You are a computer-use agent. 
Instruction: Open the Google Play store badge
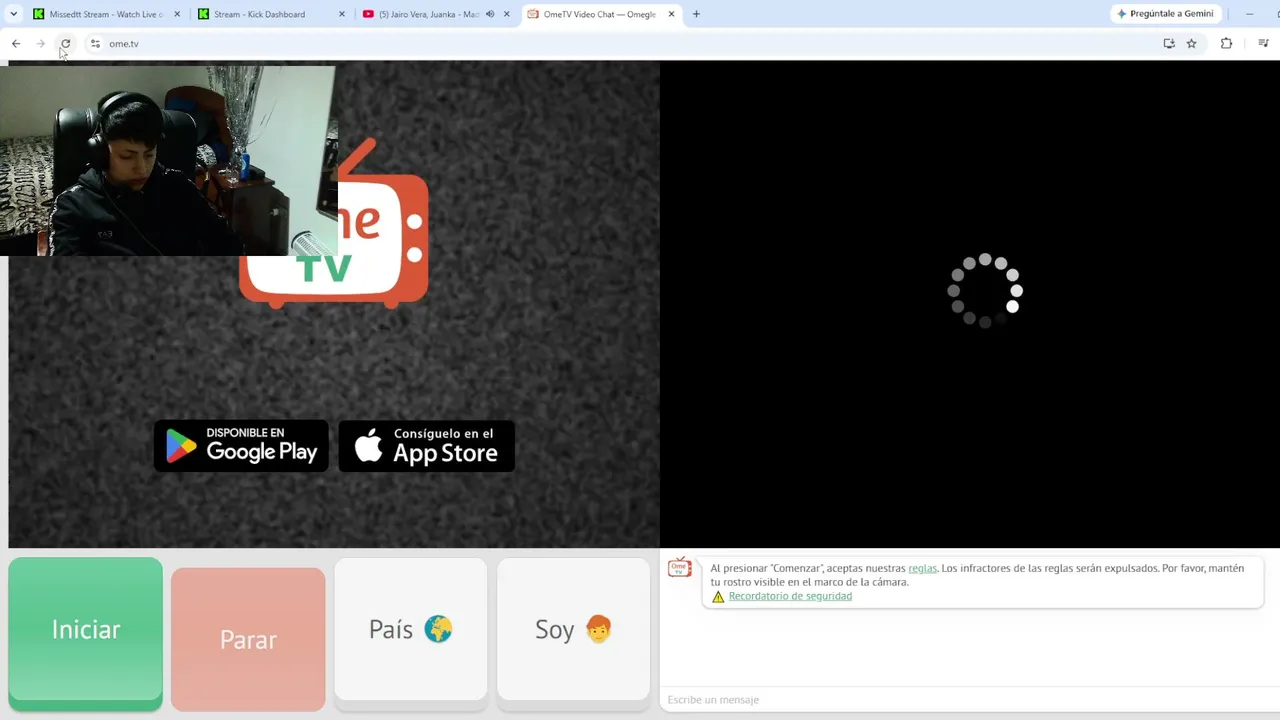click(x=241, y=446)
